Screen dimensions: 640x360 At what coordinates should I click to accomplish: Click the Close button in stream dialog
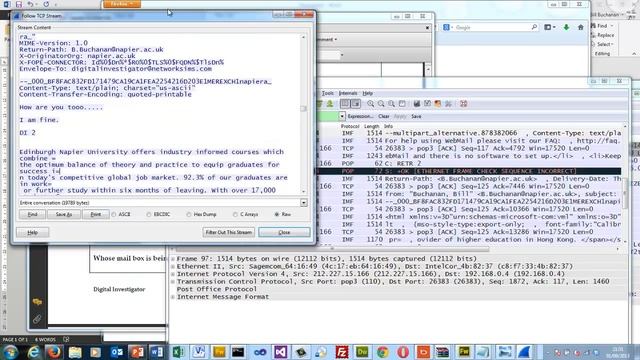coord(284,232)
